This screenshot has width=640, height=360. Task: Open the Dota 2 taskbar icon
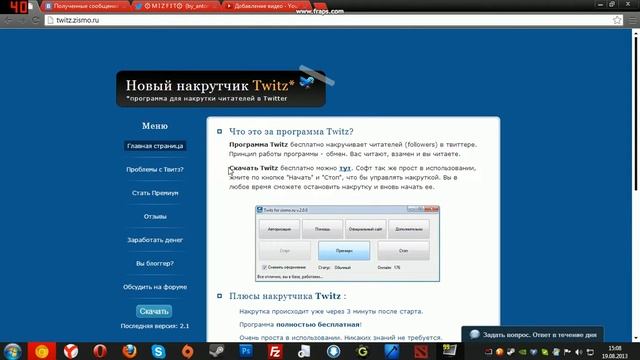pyautogui.click(x=420, y=351)
